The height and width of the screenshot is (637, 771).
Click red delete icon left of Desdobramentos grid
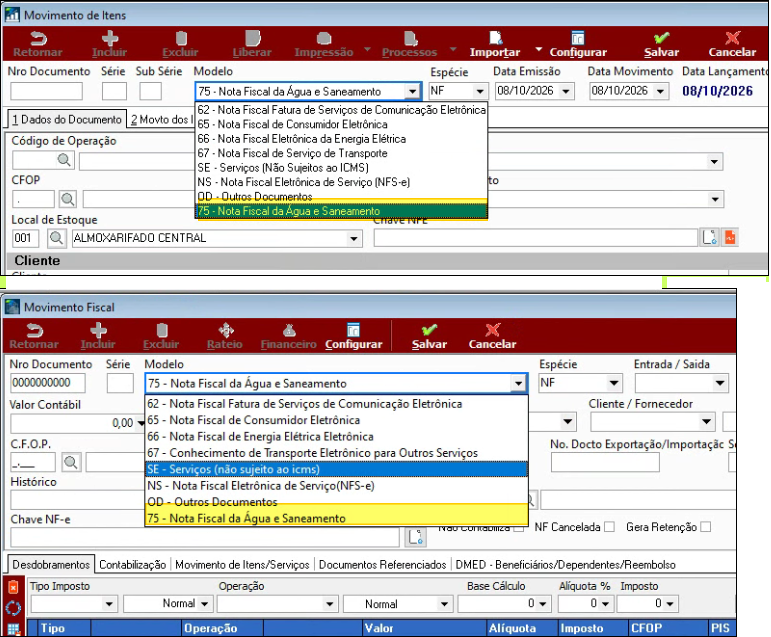[x=13, y=587]
